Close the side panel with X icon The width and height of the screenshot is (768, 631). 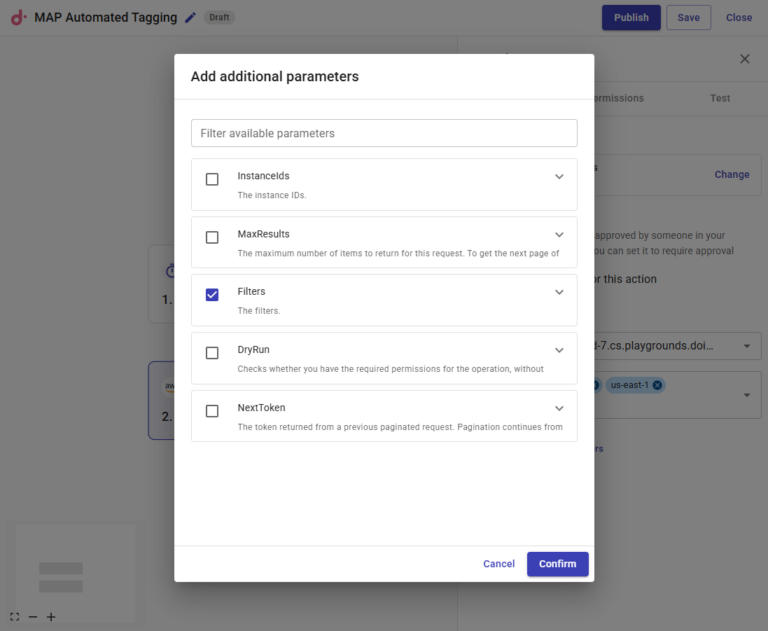click(x=744, y=59)
